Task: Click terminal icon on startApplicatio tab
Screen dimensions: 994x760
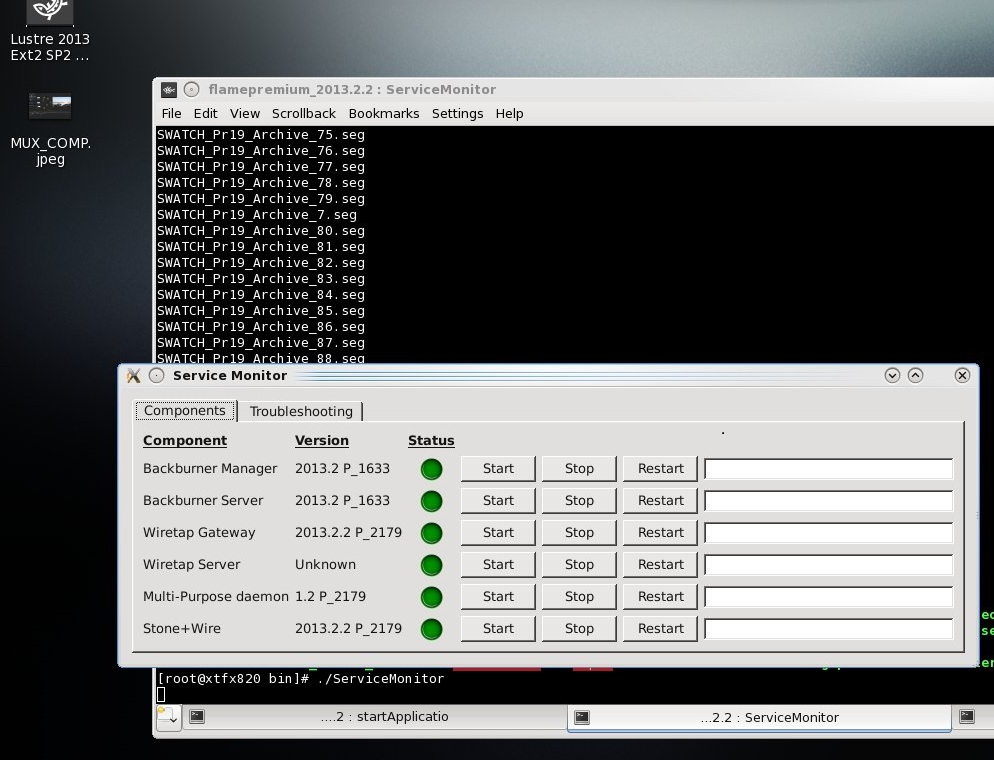Action: coord(197,717)
